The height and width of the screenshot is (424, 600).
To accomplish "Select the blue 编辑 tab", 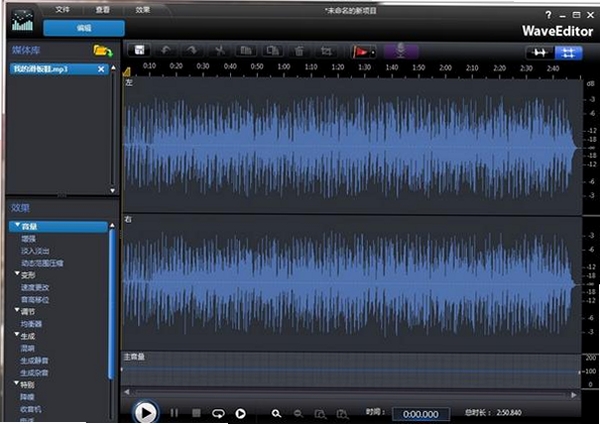I will 84,28.
